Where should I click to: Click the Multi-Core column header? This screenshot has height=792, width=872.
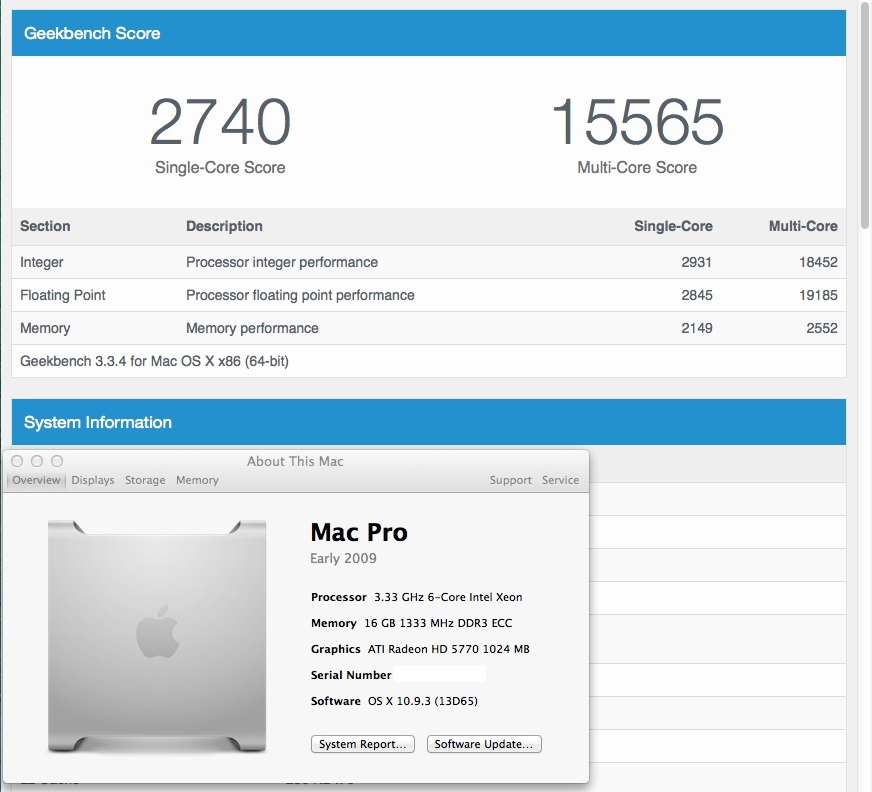803,226
